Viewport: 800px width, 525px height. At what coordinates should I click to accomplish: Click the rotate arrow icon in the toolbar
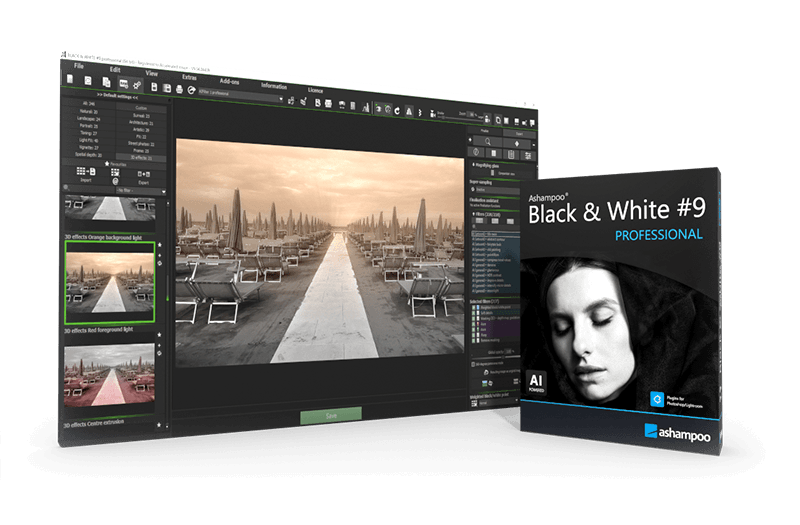pos(397,110)
